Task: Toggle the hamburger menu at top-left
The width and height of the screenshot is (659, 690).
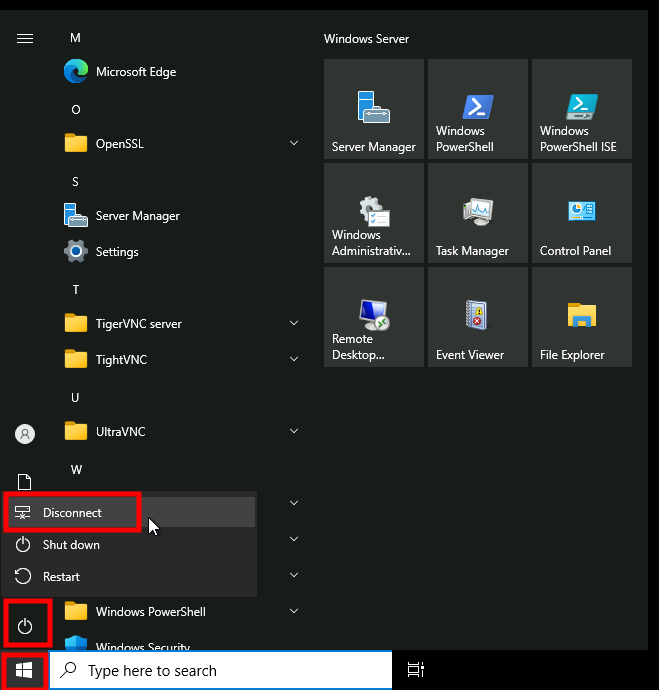Action: tap(26, 38)
